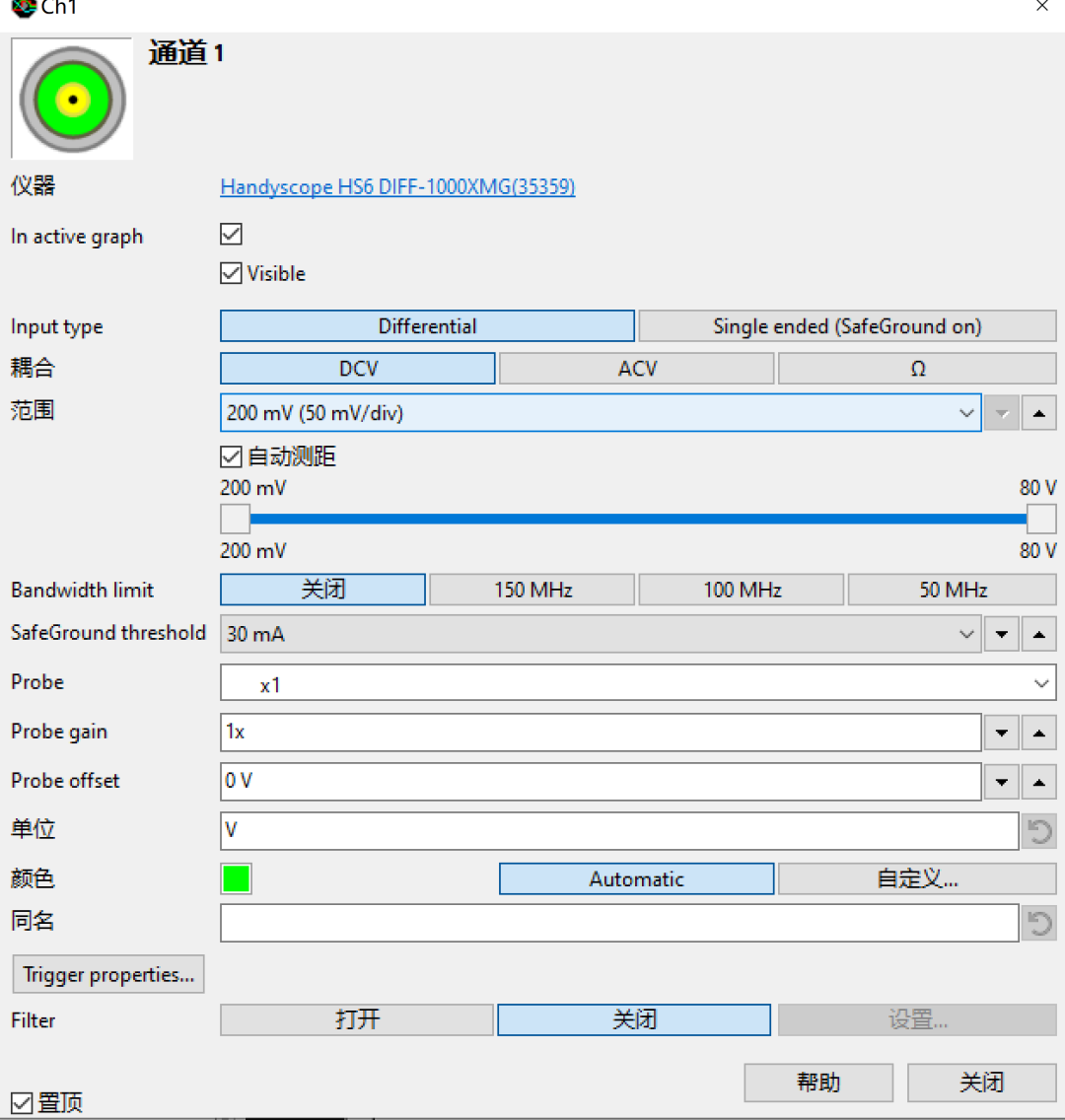Toggle the In active graph checkbox
The height and width of the screenshot is (1120, 1065).
click(x=232, y=235)
